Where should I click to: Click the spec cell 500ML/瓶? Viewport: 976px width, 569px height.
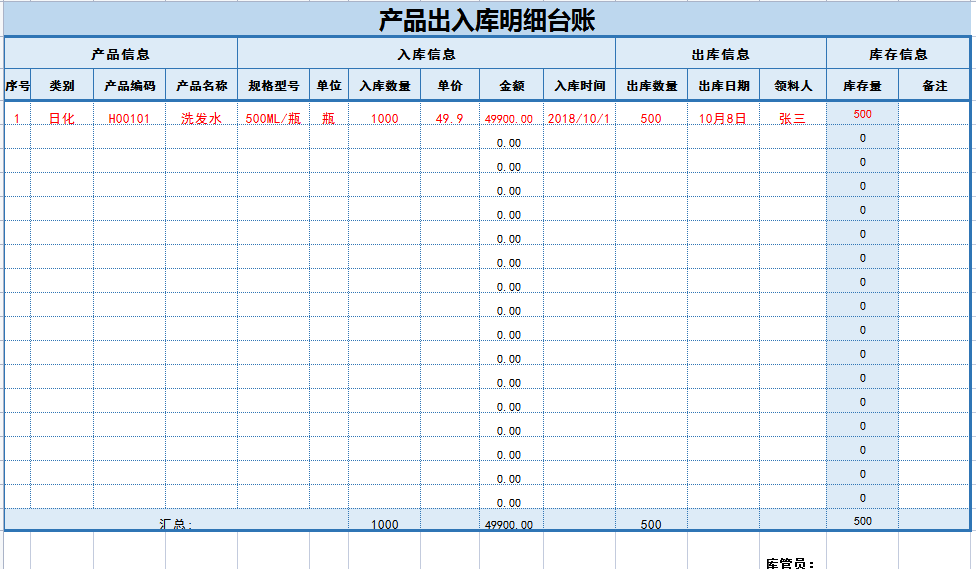(273, 113)
